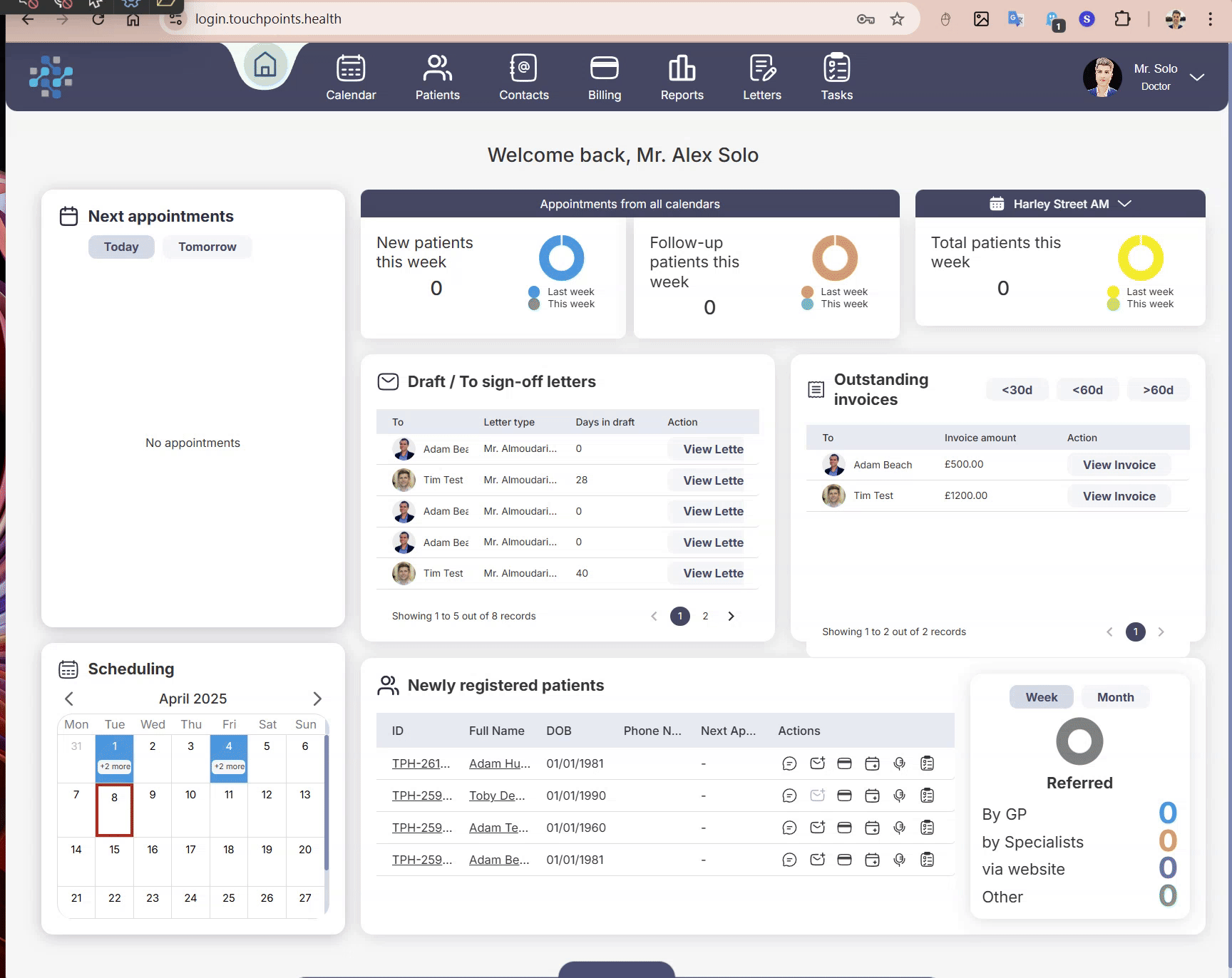Switch referred stats to Month
The image size is (1232, 978).
coord(1115,697)
